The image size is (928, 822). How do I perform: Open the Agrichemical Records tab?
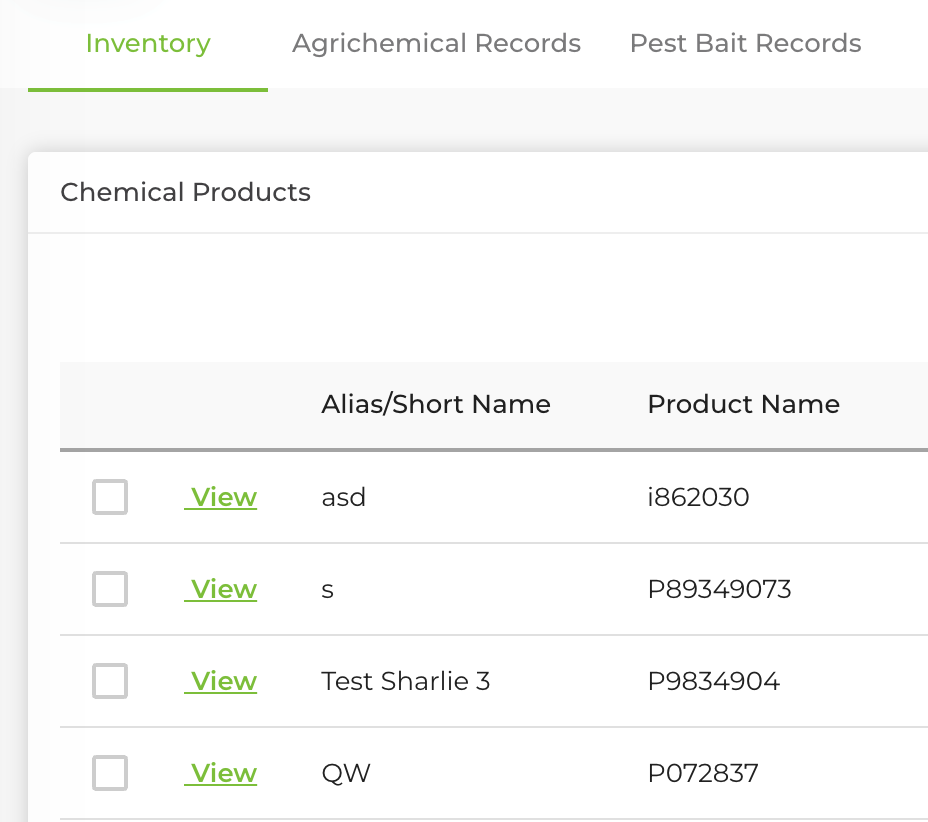click(x=436, y=44)
